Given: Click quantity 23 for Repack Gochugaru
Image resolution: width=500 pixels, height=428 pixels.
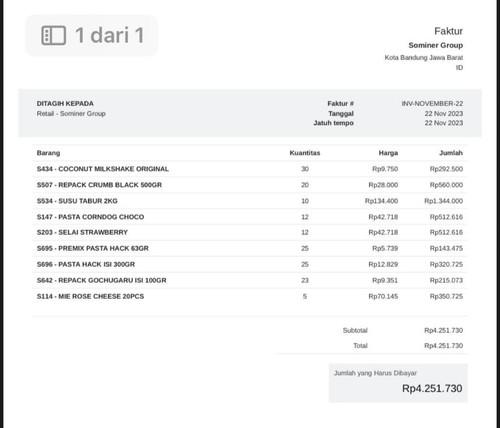Looking at the screenshot, I should click(305, 280).
